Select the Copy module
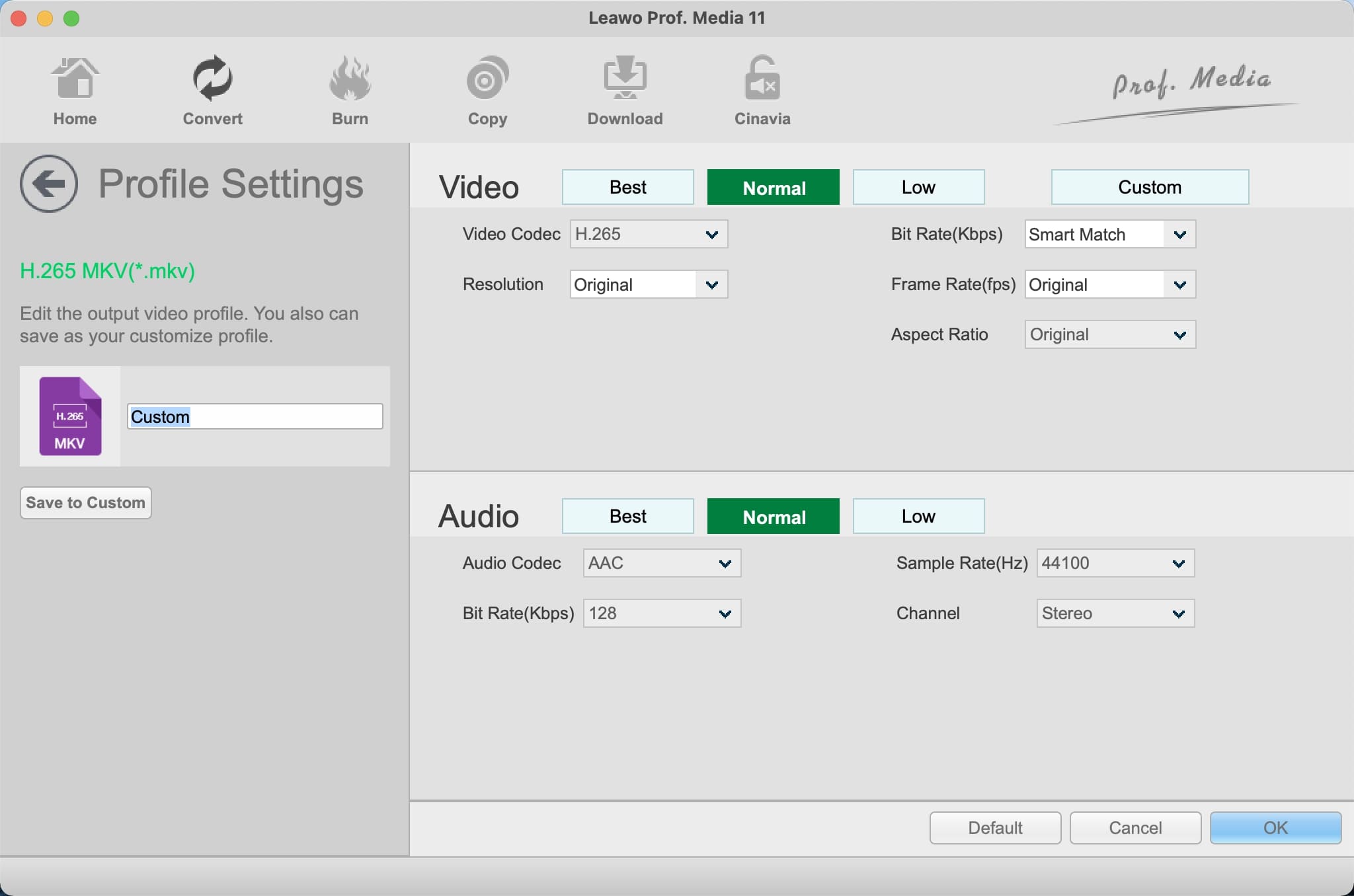1354x896 pixels. coord(487,91)
